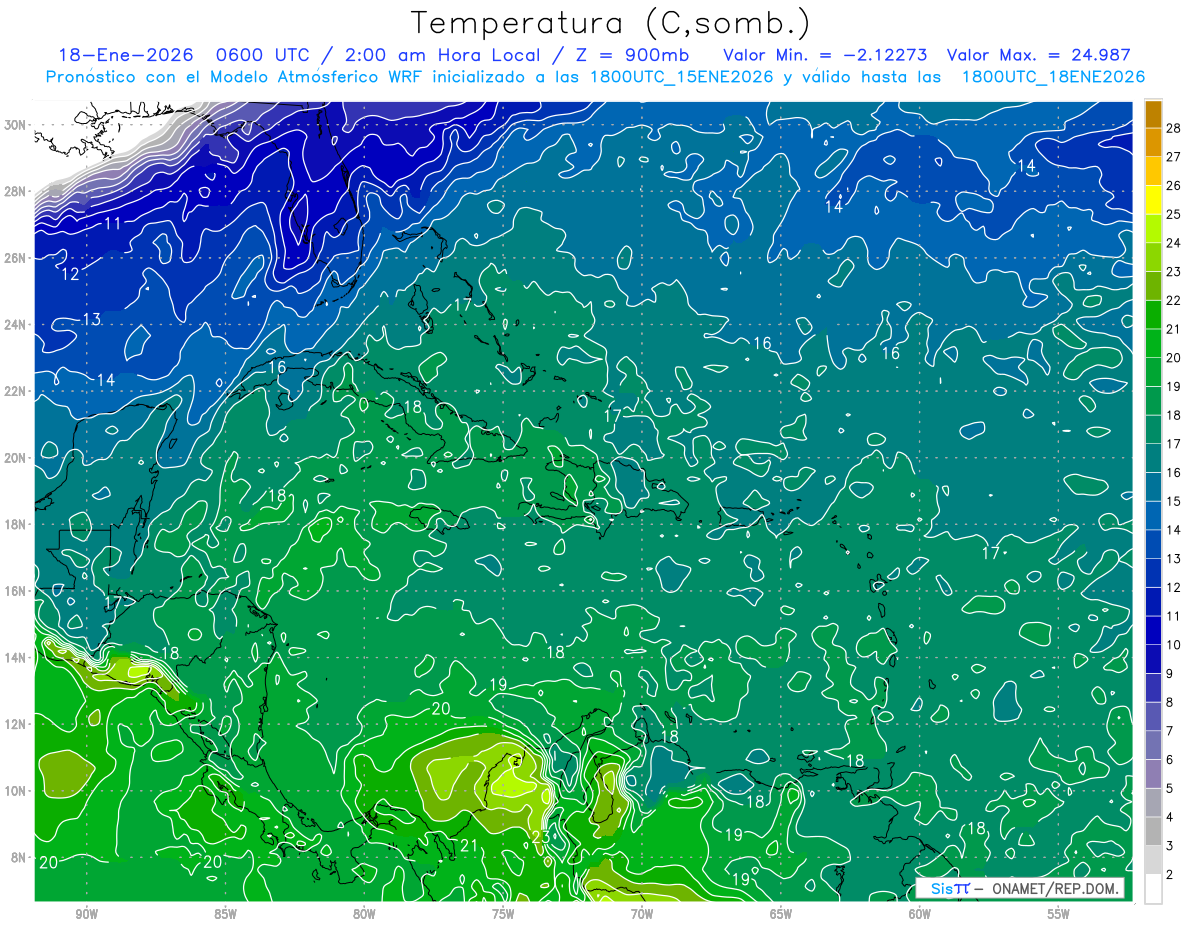Screen dimensions: 1200x927
Task: Click the title 'Temperatura (C,somb.)'
Action: tap(610, 23)
